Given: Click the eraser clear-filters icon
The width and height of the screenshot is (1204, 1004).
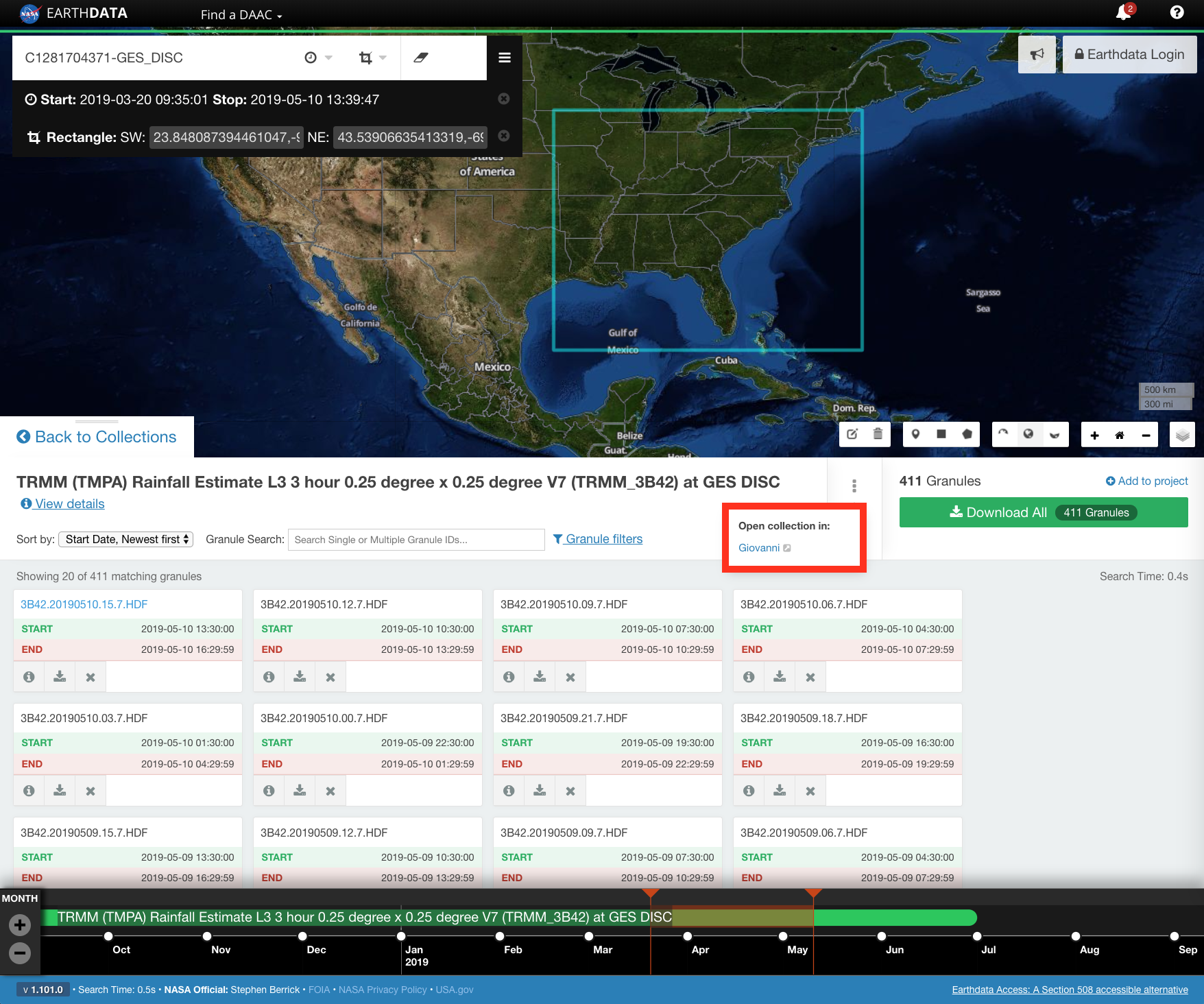Looking at the screenshot, I should point(421,58).
